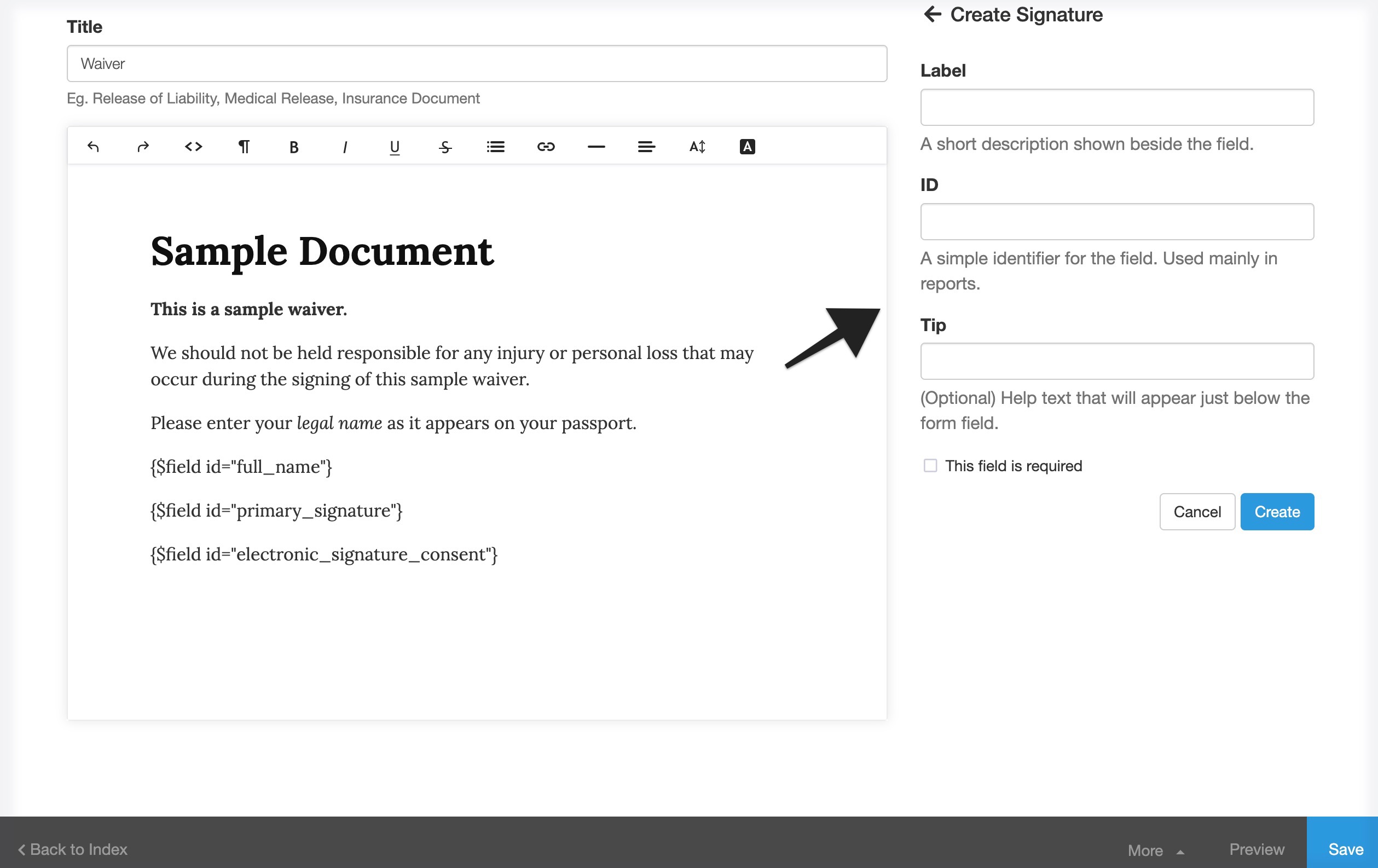Screen dimensions: 1378x868
Task: Expand the More menu in footer
Action: click(x=1155, y=850)
